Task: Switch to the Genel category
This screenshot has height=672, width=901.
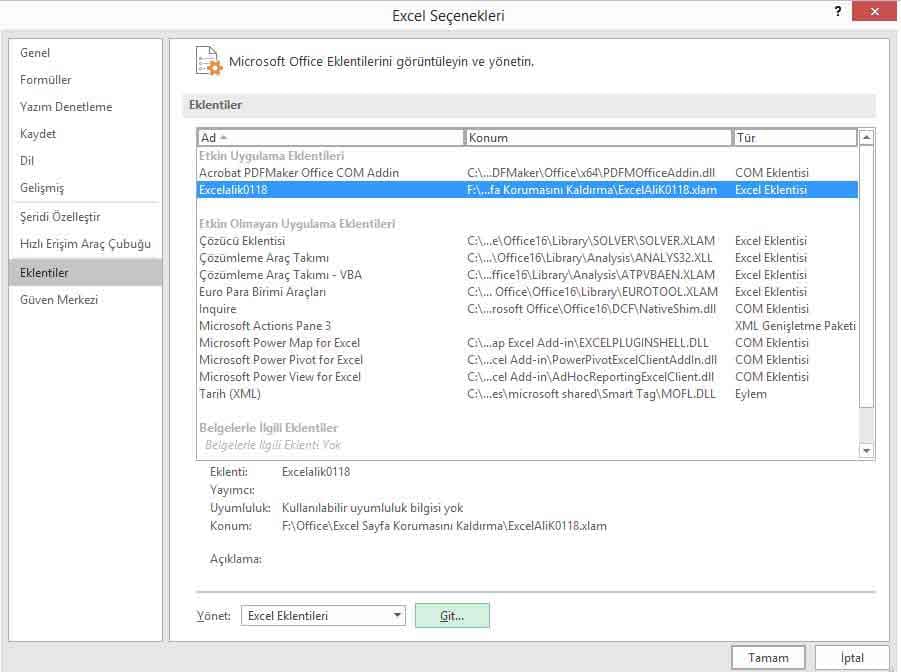Action: click(x=36, y=53)
